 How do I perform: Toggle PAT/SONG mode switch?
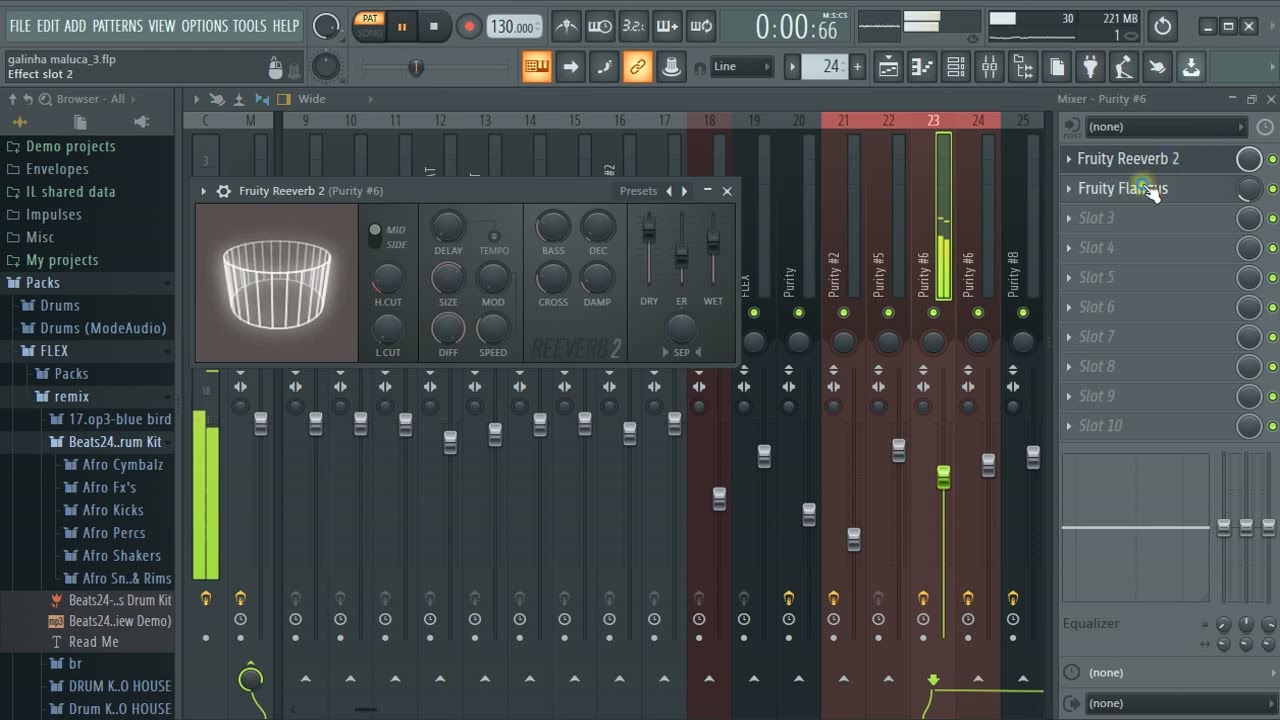[370, 26]
